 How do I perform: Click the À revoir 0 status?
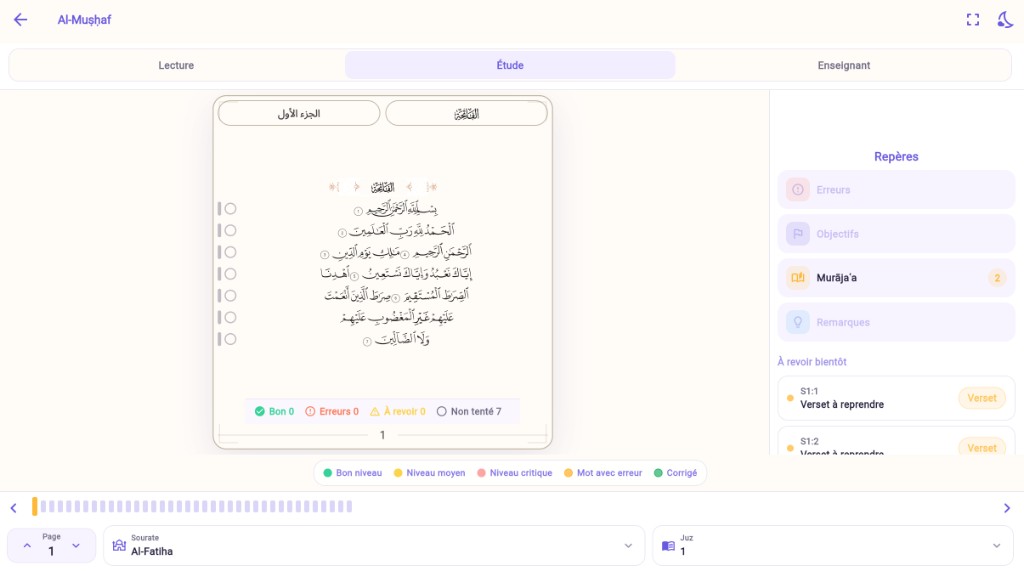(398, 411)
